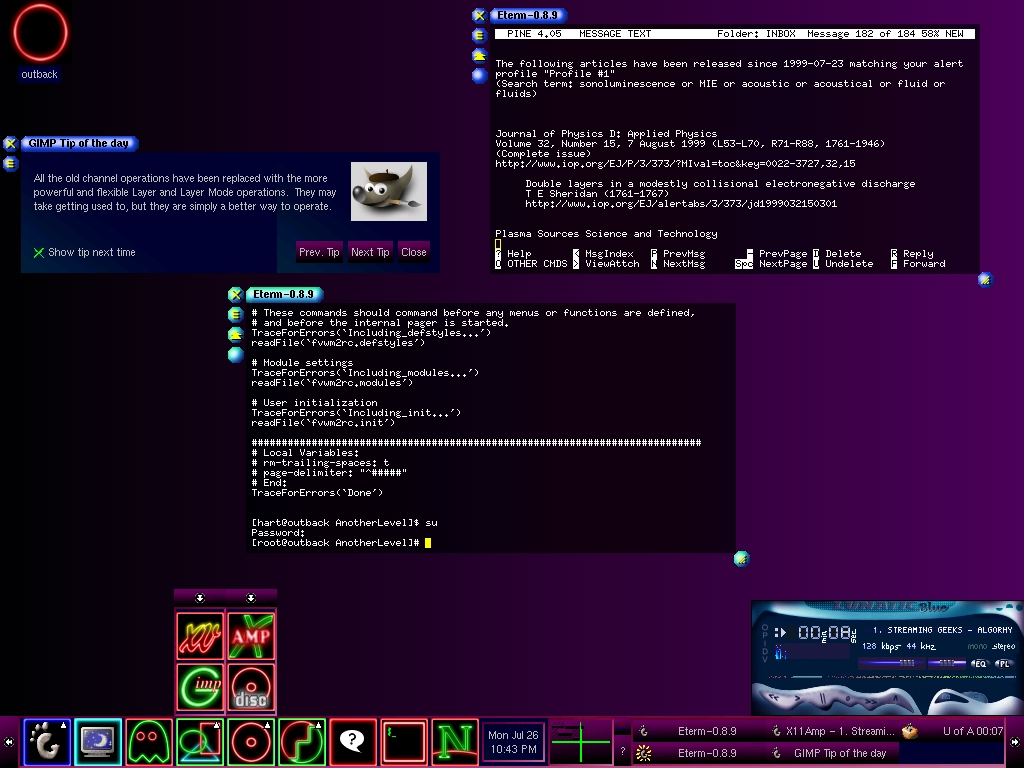Show the previous GIMP tip

click(x=319, y=252)
